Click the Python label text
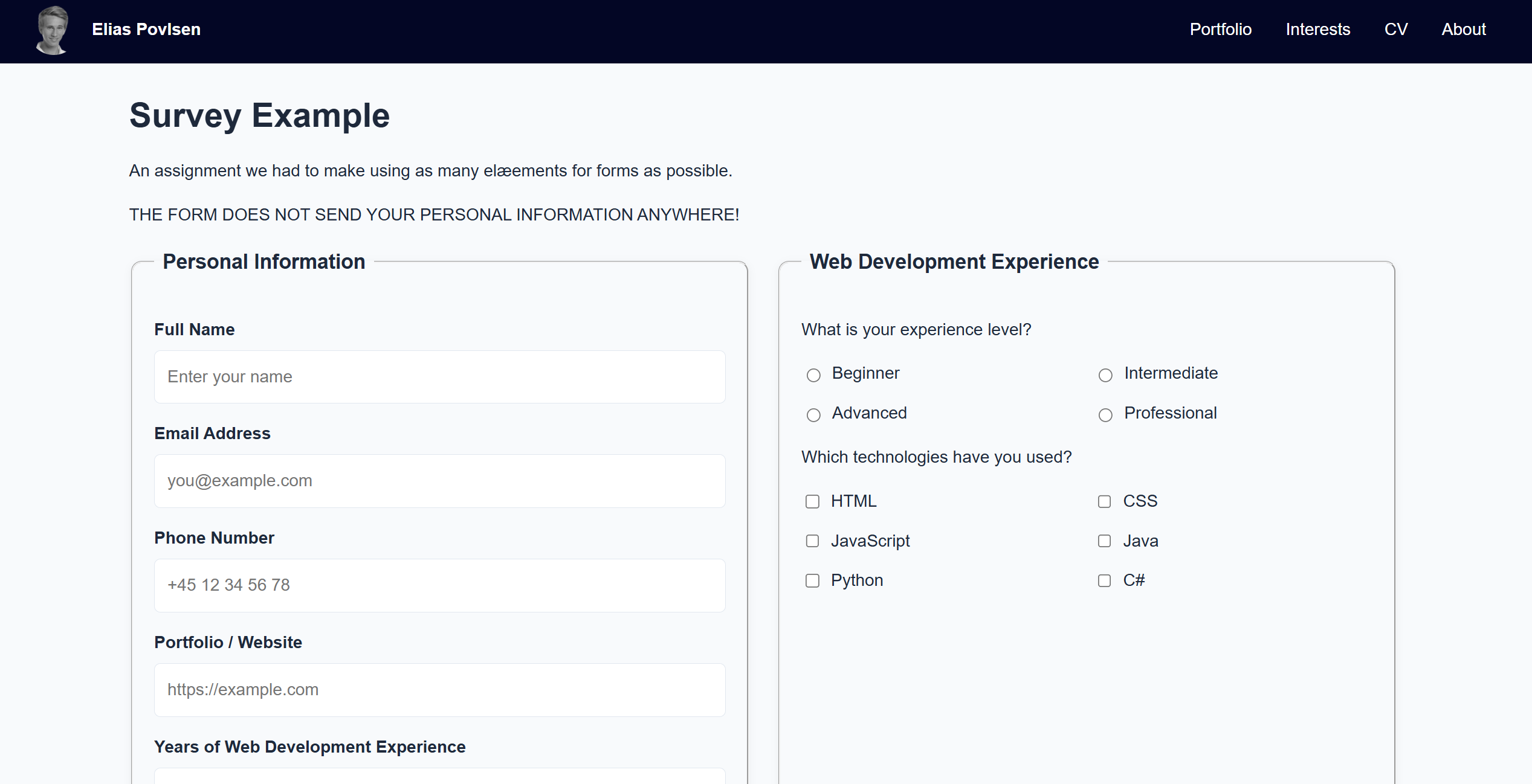 pyautogui.click(x=857, y=580)
